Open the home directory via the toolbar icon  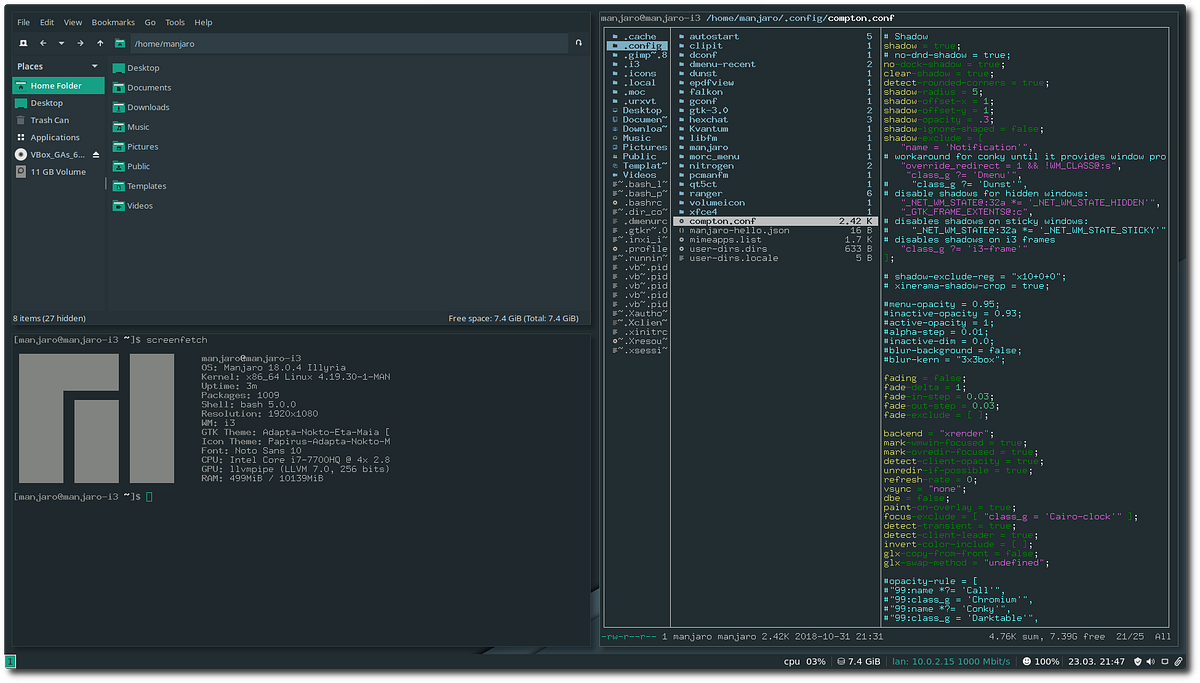click(119, 43)
